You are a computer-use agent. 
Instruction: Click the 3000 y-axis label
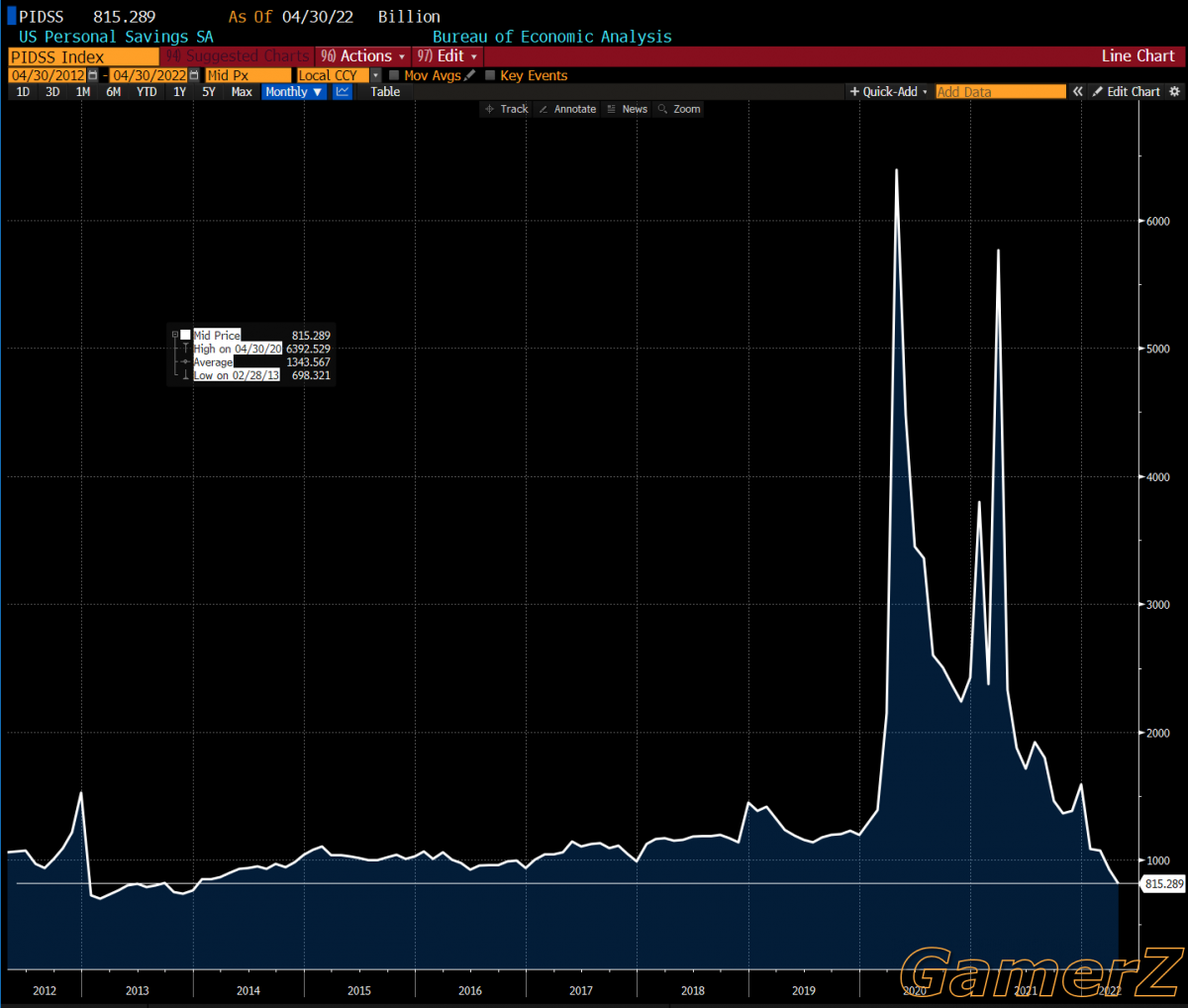(1158, 605)
